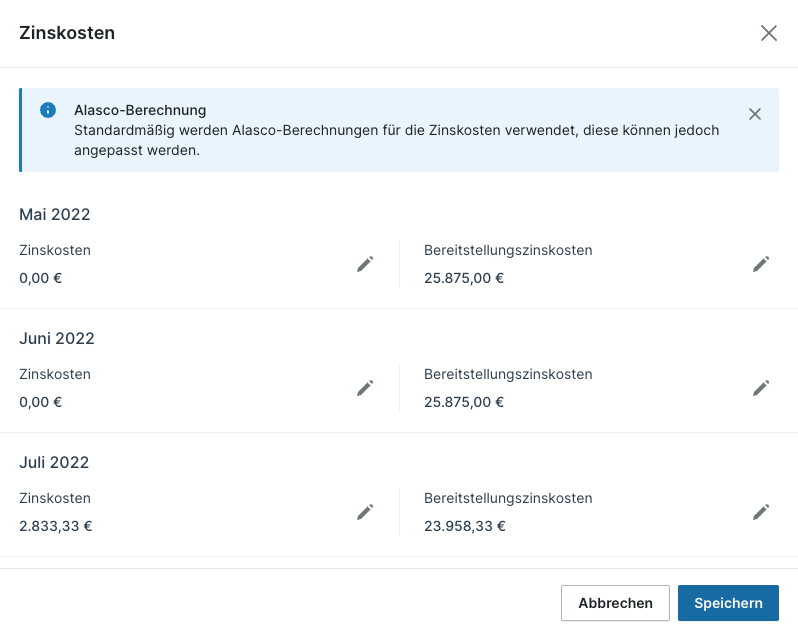Click Mai 2022's 25.875,00 € value
Screen dimensions: 798x635
coord(464,278)
